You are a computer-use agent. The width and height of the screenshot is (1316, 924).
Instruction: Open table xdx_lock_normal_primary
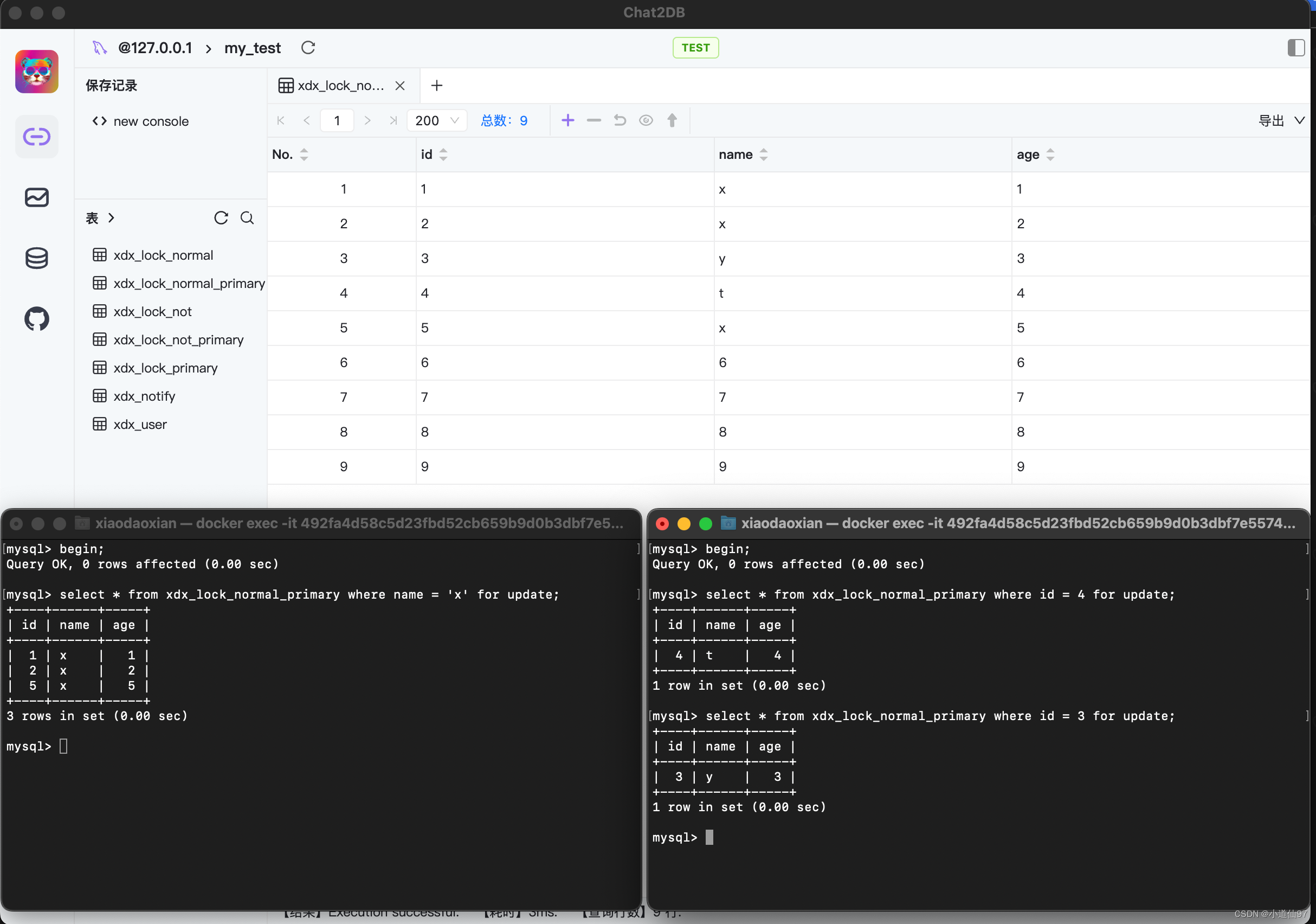[x=179, y=284]
